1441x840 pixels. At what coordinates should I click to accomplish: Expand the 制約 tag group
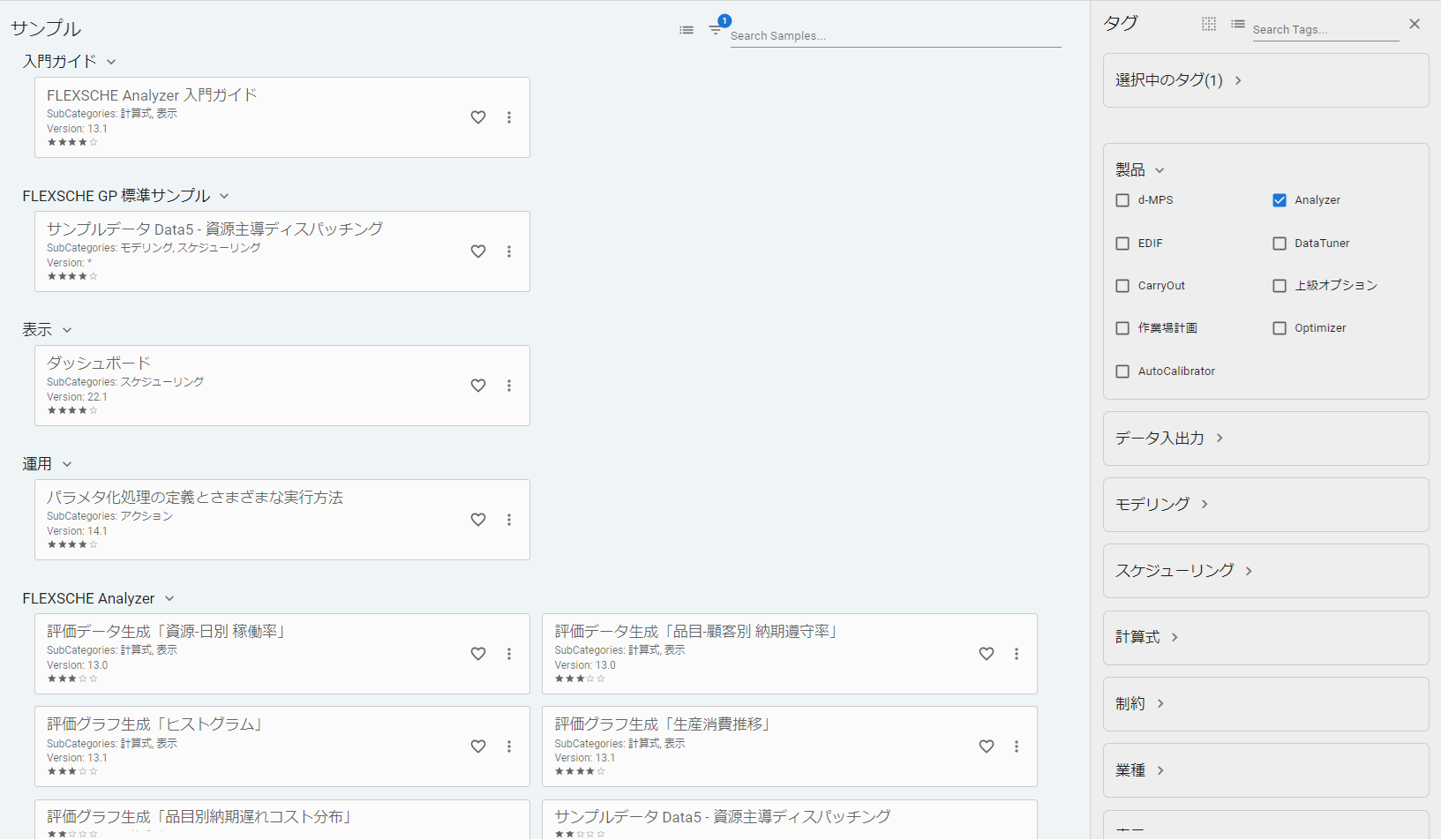pyautogui.click(x=1160, y=703)
